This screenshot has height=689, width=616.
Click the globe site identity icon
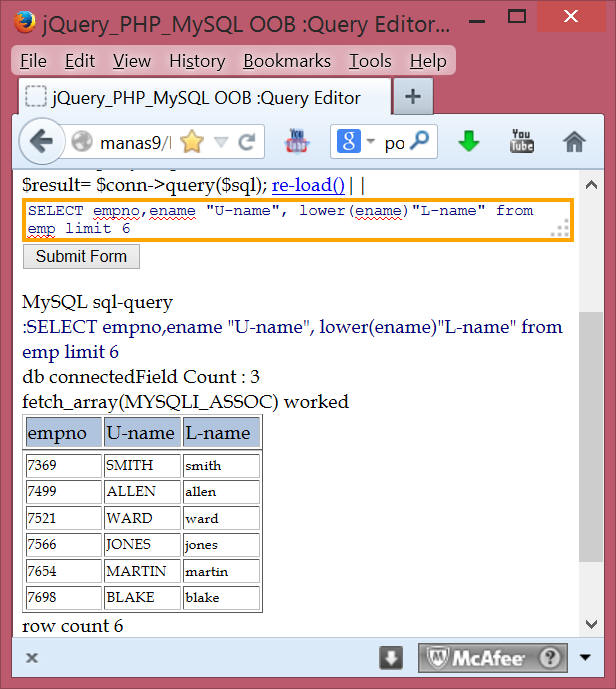[x=82, y=142]
